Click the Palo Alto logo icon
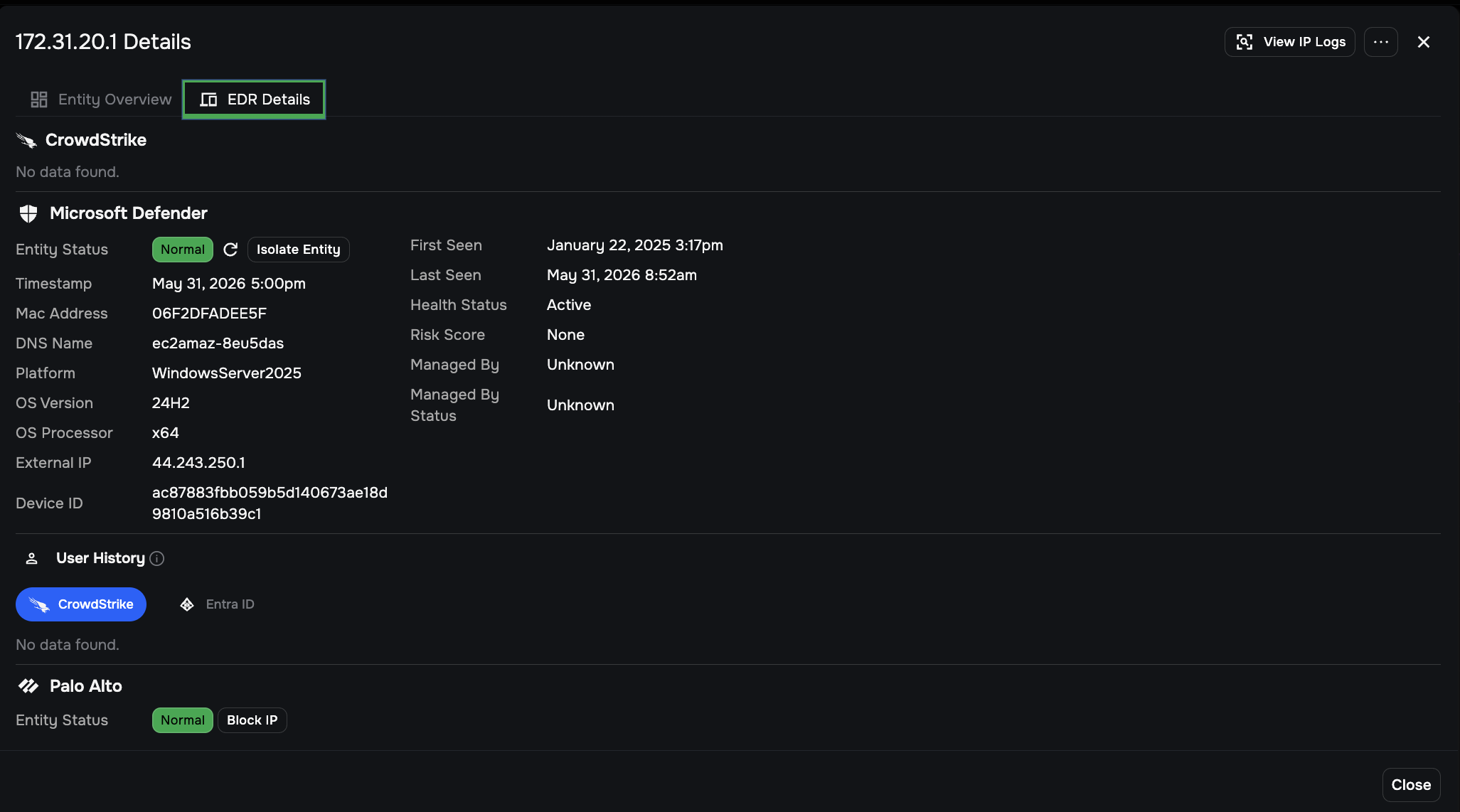1460x812 pixels. (28, 686)
